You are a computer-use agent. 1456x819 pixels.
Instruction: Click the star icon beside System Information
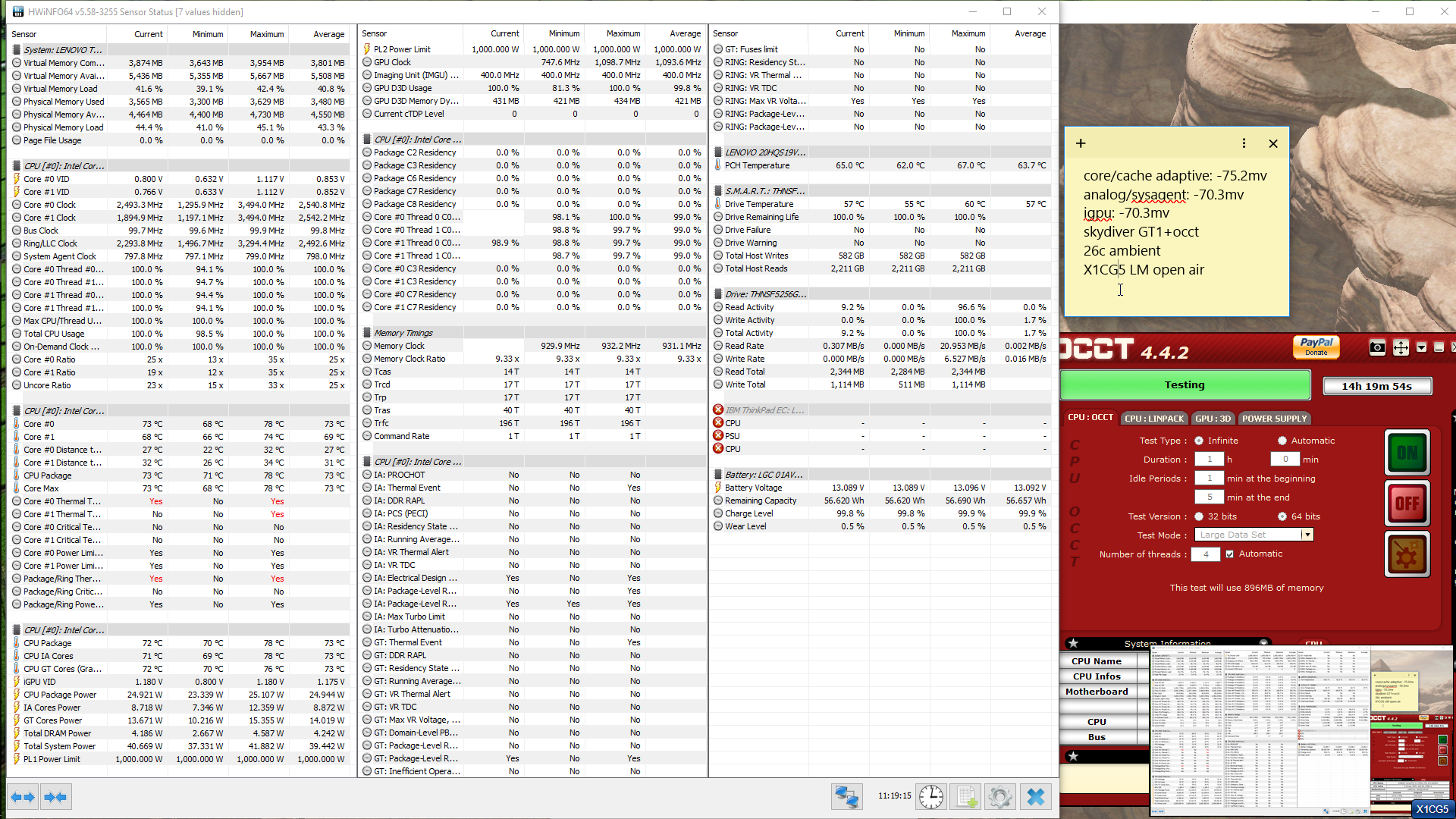pos(1073,643)
